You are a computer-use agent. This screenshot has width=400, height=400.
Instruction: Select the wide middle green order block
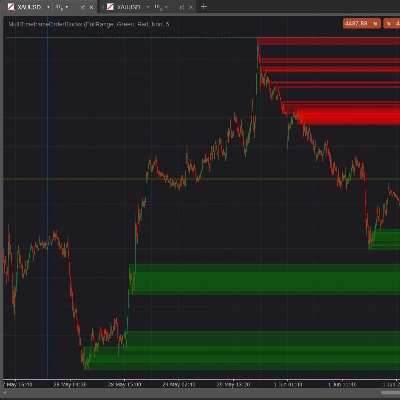(x=265, y=279)
